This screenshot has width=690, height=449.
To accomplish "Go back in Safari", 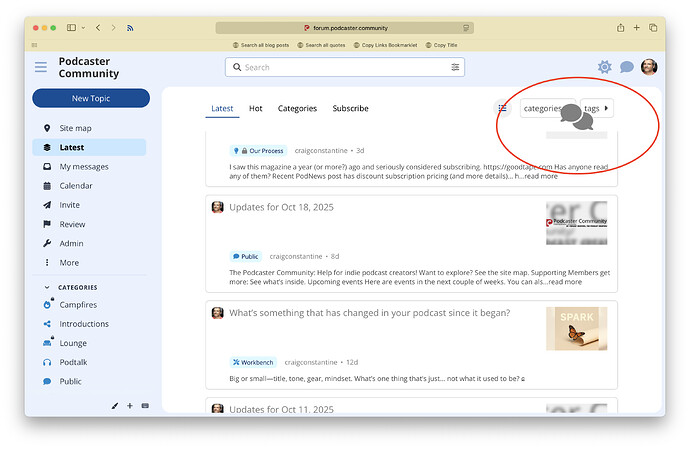I will [98, 28].
